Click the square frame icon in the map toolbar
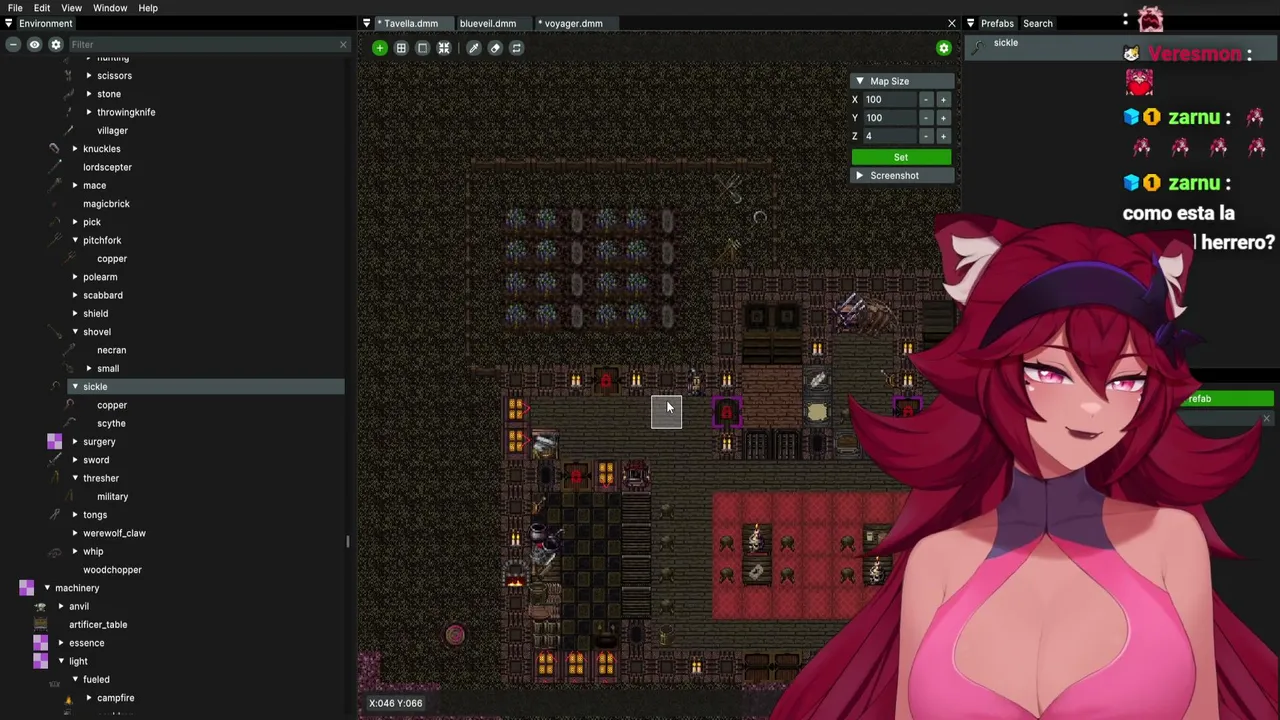 click(x=422, y=48)
